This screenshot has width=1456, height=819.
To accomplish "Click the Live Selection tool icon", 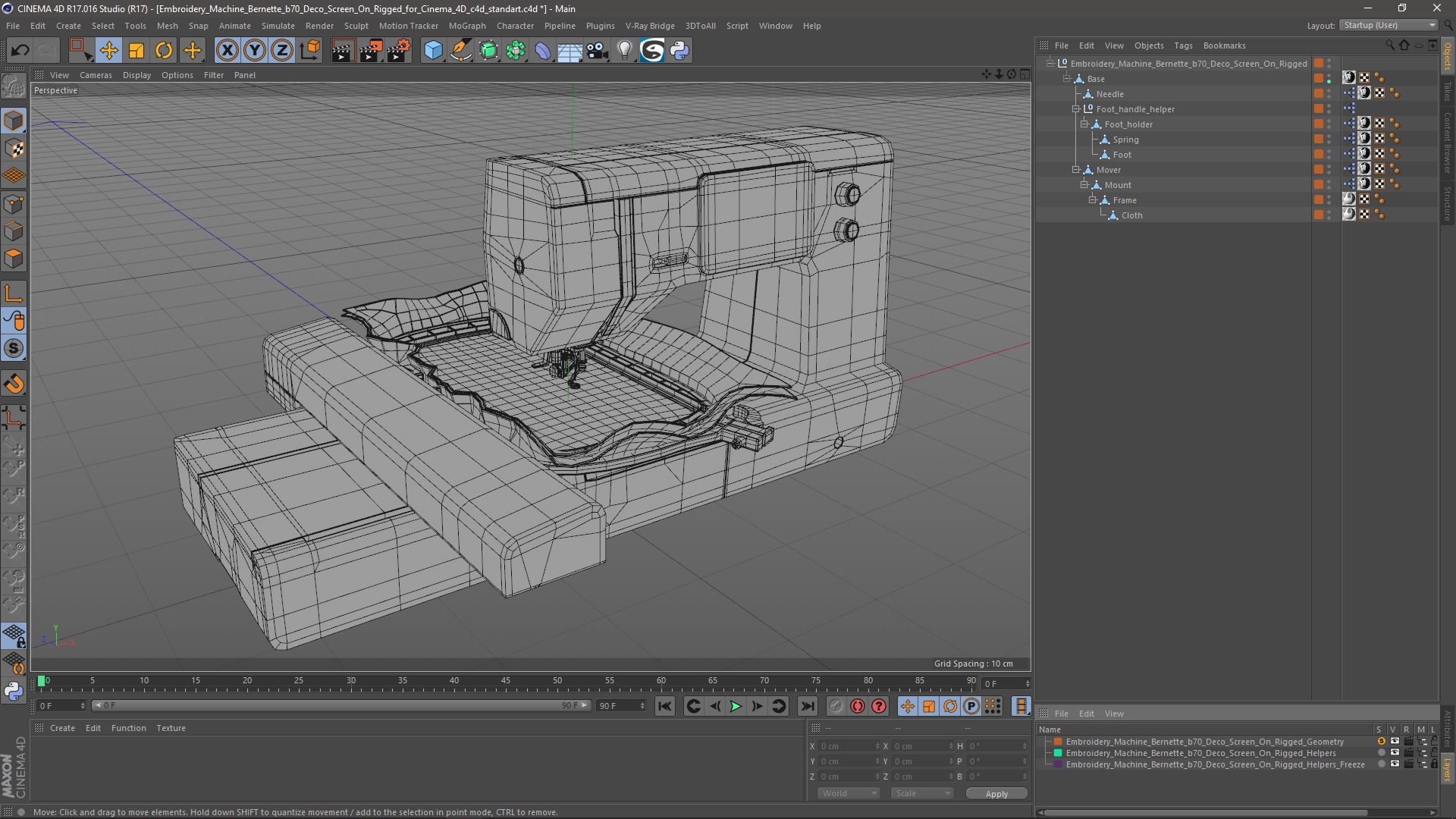I will point(80,51).
